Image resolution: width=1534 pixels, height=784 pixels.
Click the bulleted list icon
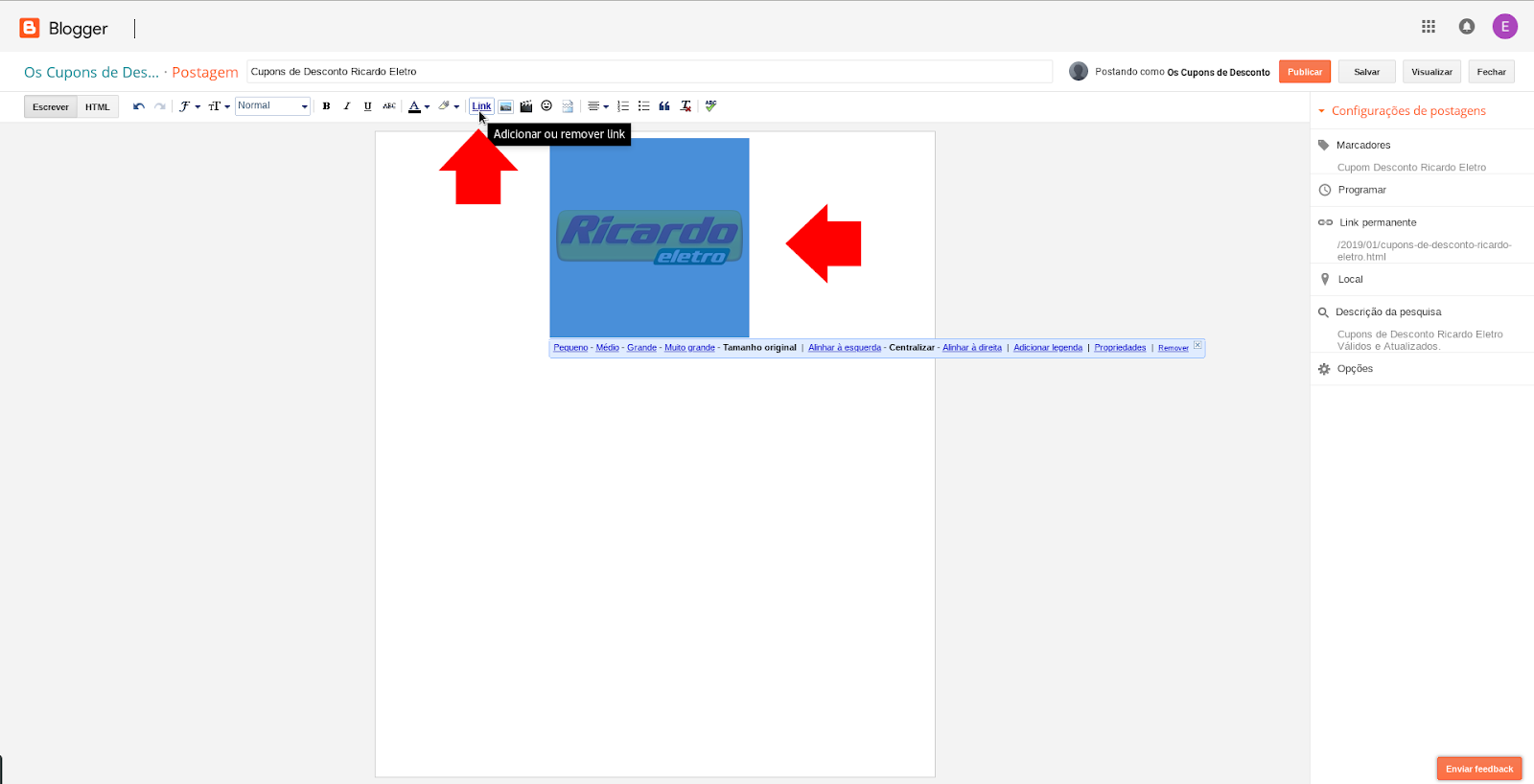(644, 106)
